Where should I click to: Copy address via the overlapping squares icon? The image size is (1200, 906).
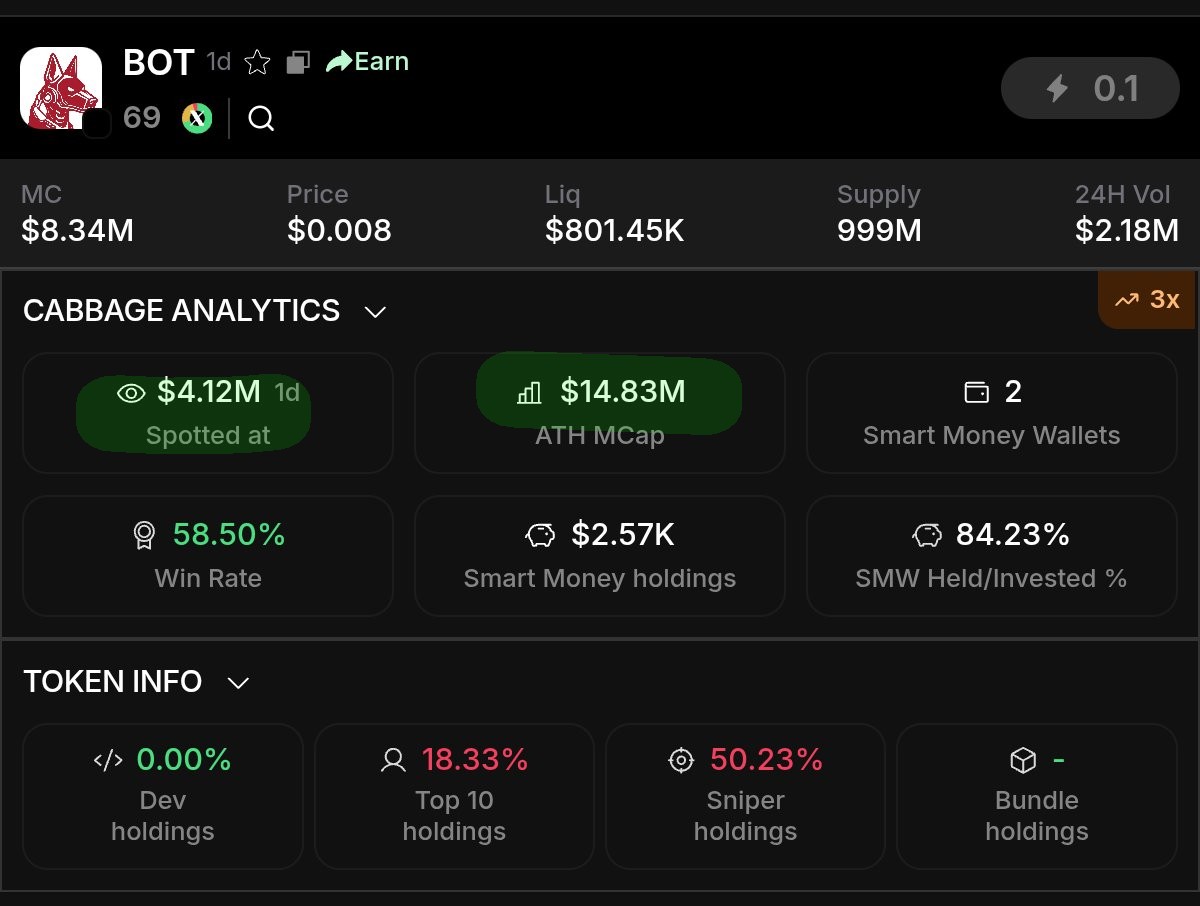[x=297, y=63]
